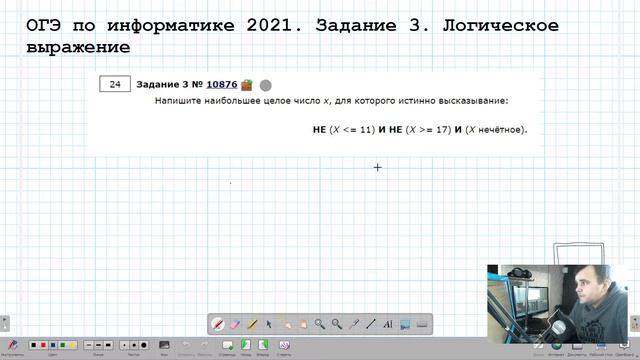
Task: Choose the yellow pen color
Action: click(x=72, y=345)
